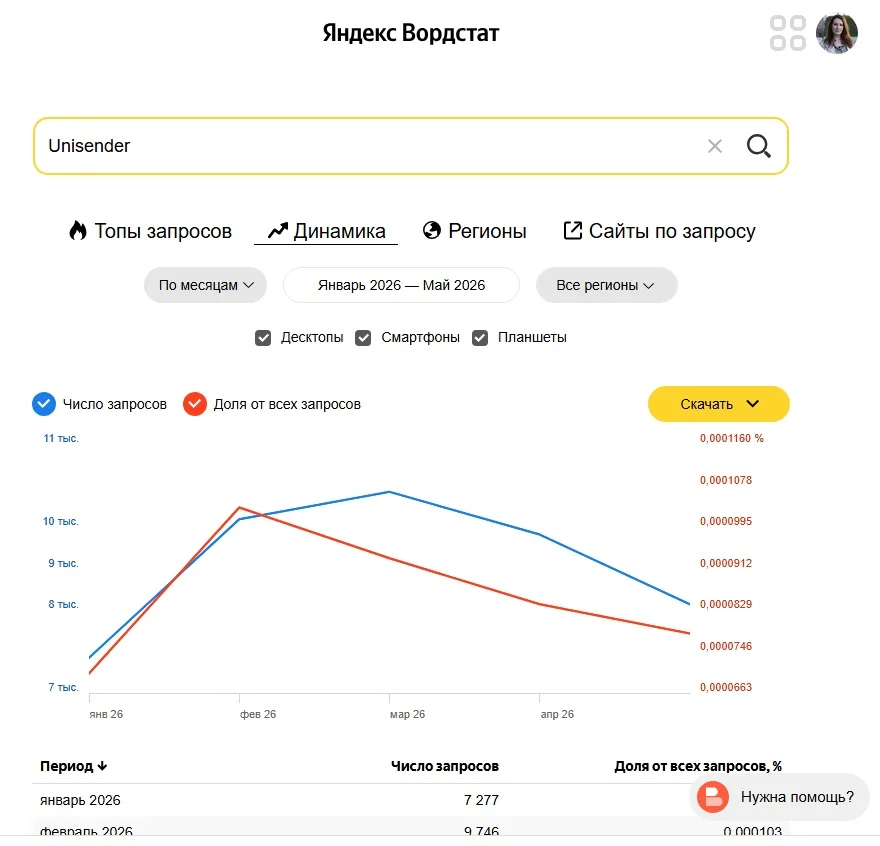
Task: Switch to Динамика tab
Action: click(x=326, y=231)
